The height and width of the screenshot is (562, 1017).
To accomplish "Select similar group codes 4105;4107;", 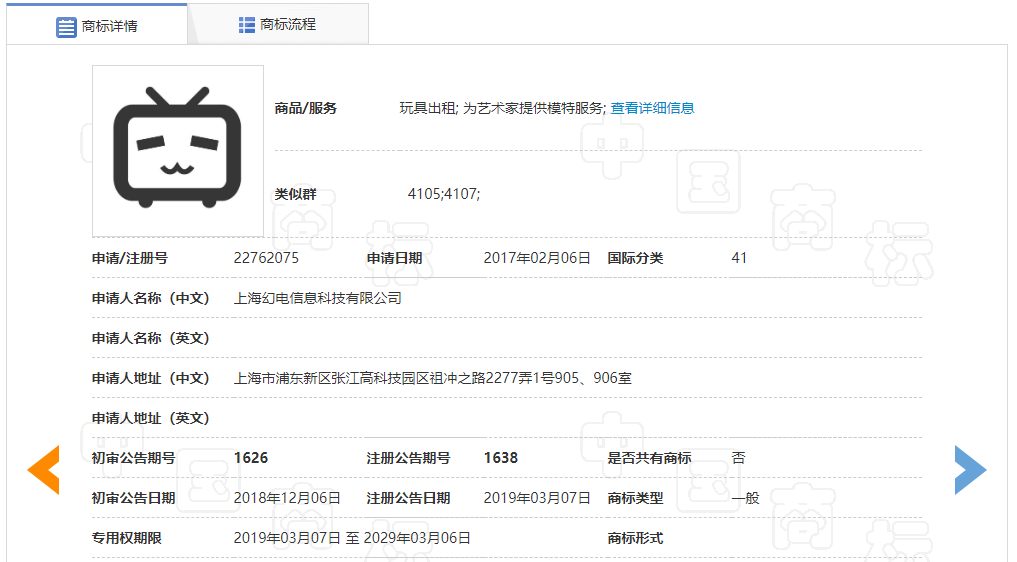I will (x=444, y=194).
